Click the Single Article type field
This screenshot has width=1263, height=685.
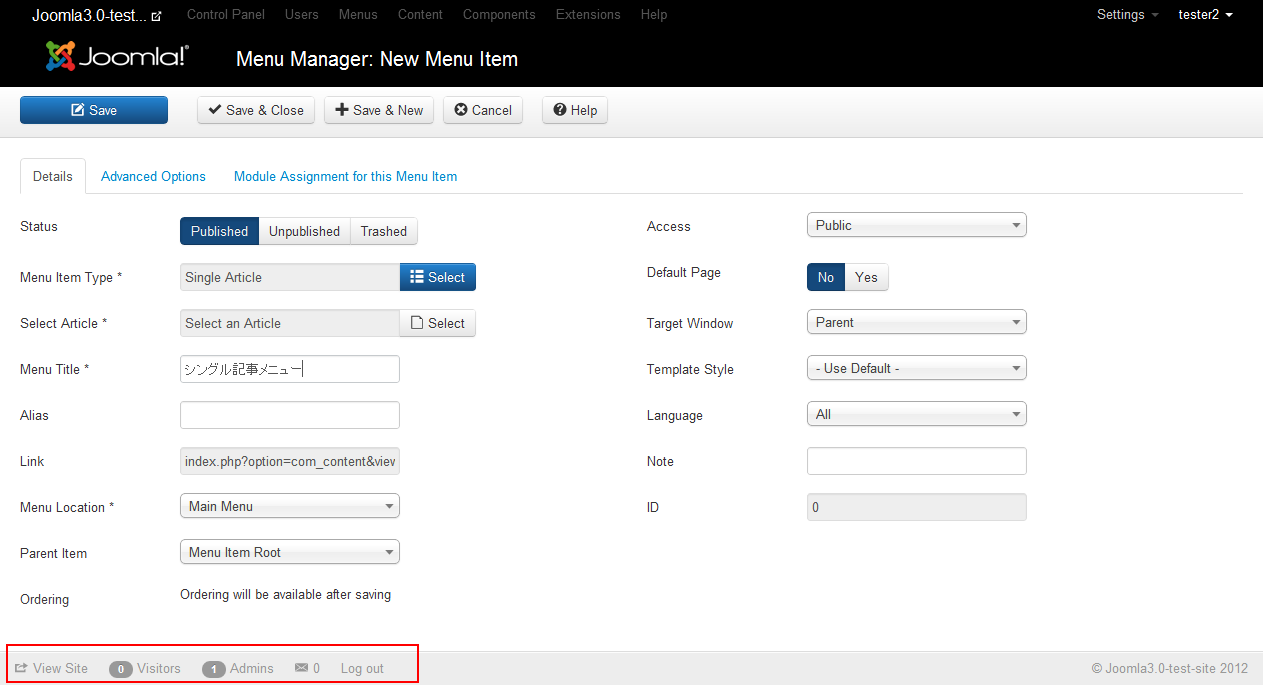pyautogui.click(x=290, y=277)
